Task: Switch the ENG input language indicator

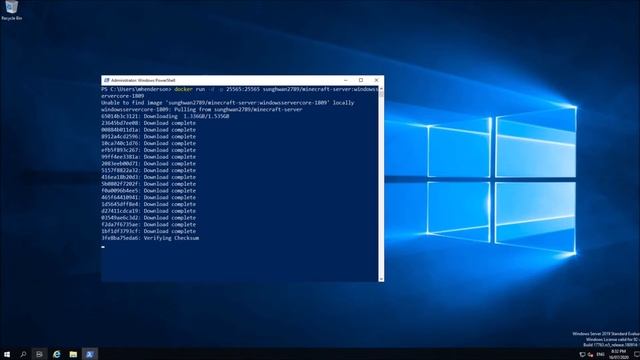Action: [600, 354]
